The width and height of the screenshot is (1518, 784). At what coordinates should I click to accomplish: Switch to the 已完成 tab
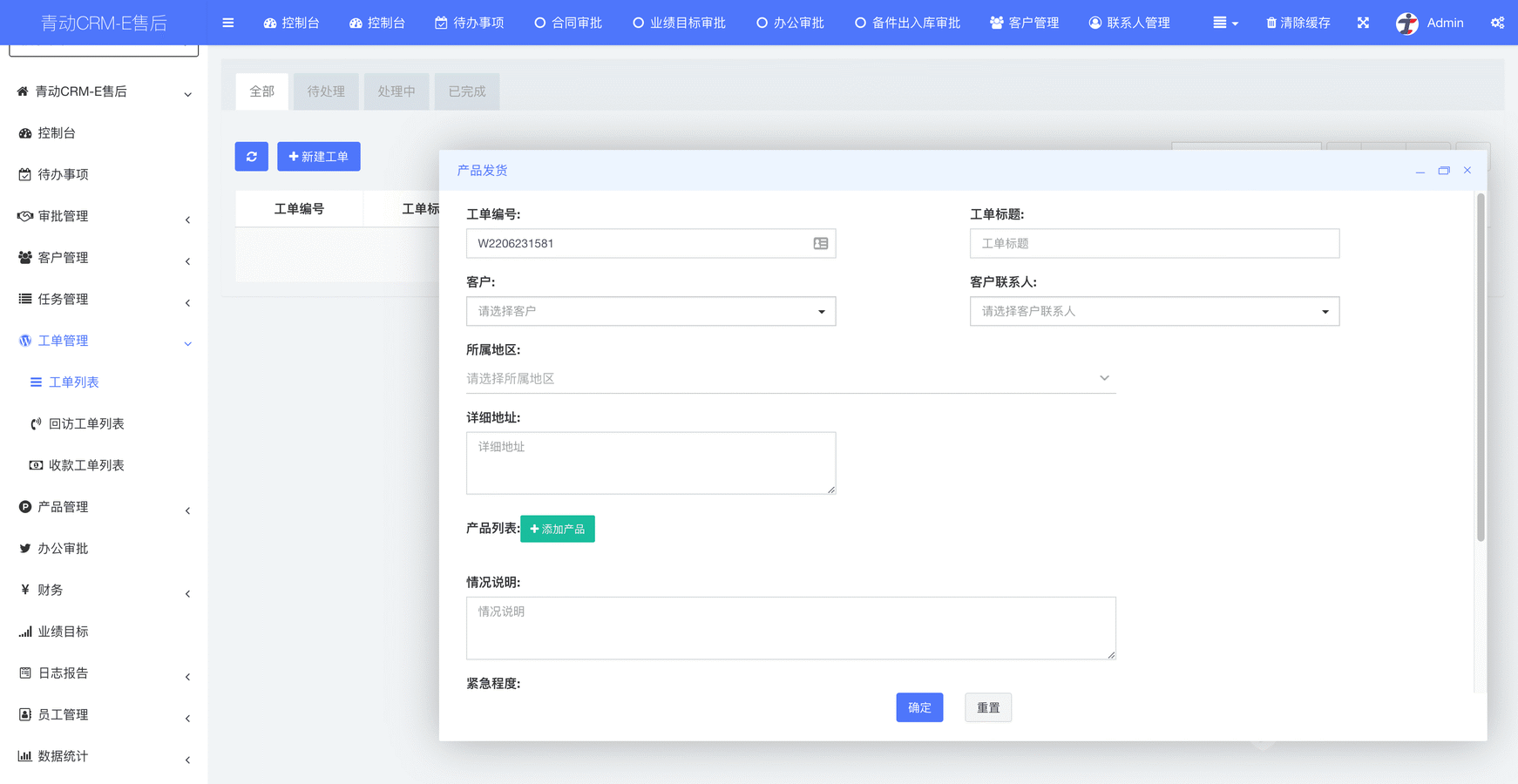pyautogui.click(x=466, y=91)
